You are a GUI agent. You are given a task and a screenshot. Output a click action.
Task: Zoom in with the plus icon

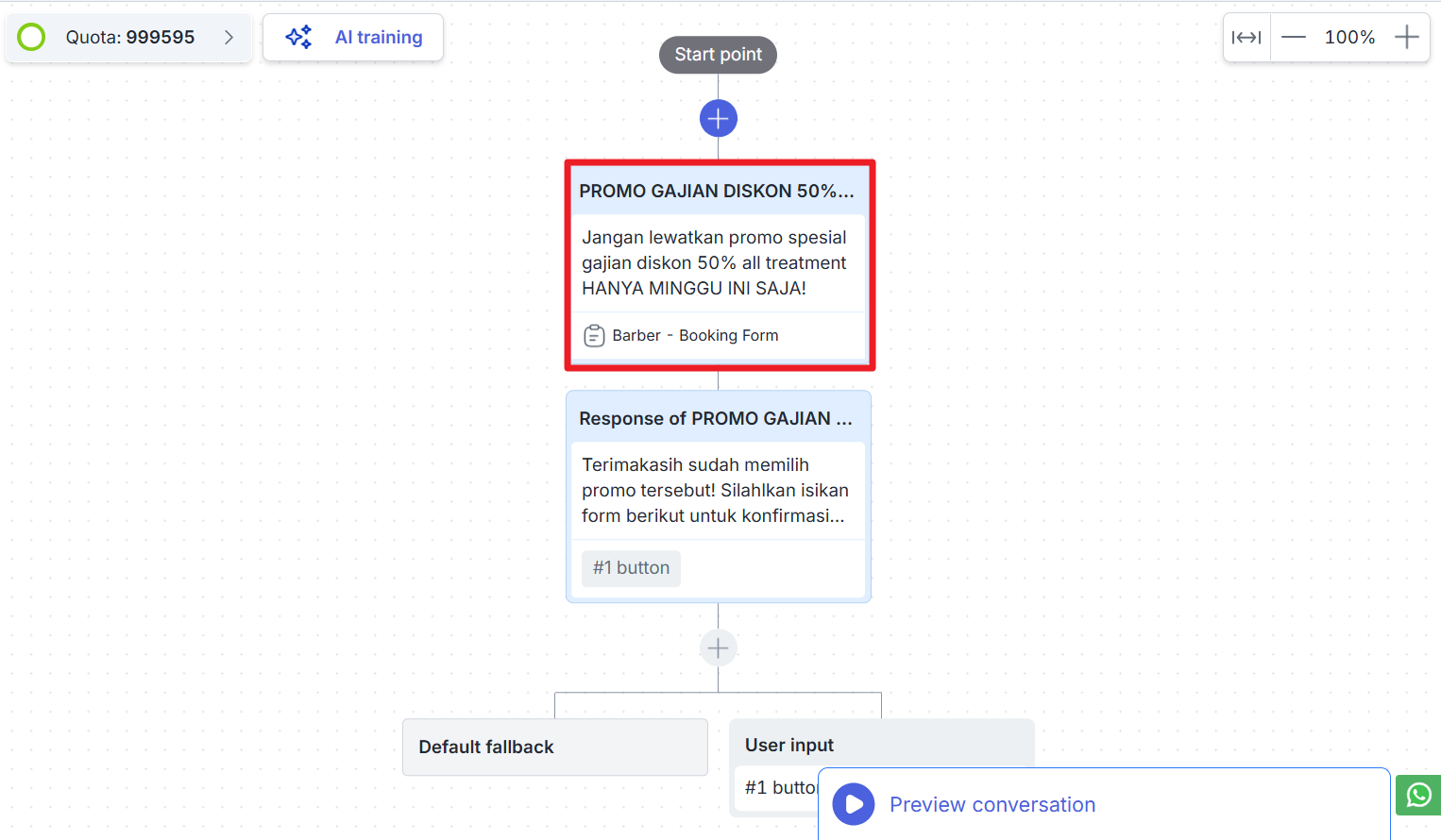[1407, 38]
